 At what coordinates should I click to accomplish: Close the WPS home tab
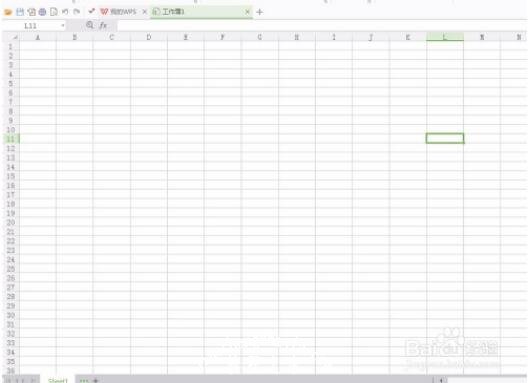point(144,12)
